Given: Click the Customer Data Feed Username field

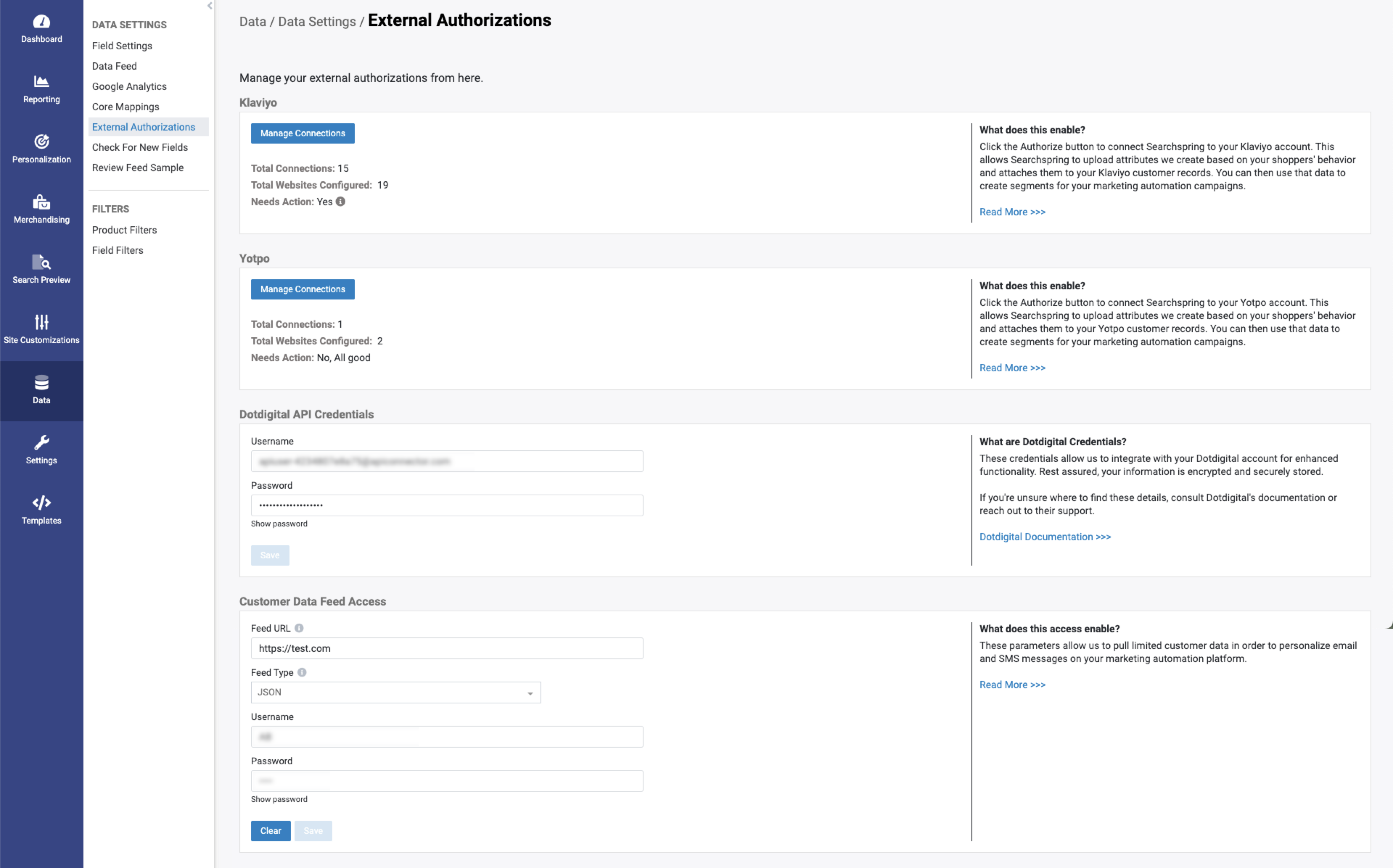Looking at the screenshot, I should (447, 737).
